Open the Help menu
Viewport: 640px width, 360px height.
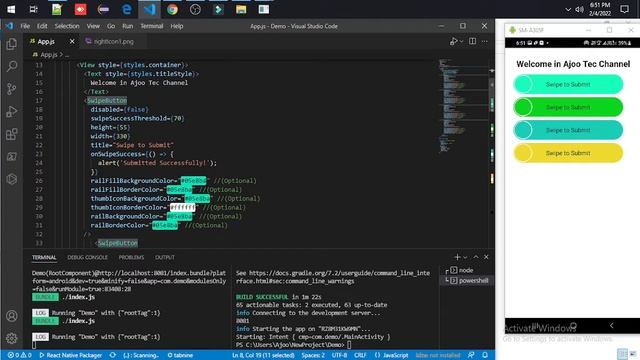pyautogui.click(x=177, y=26)
